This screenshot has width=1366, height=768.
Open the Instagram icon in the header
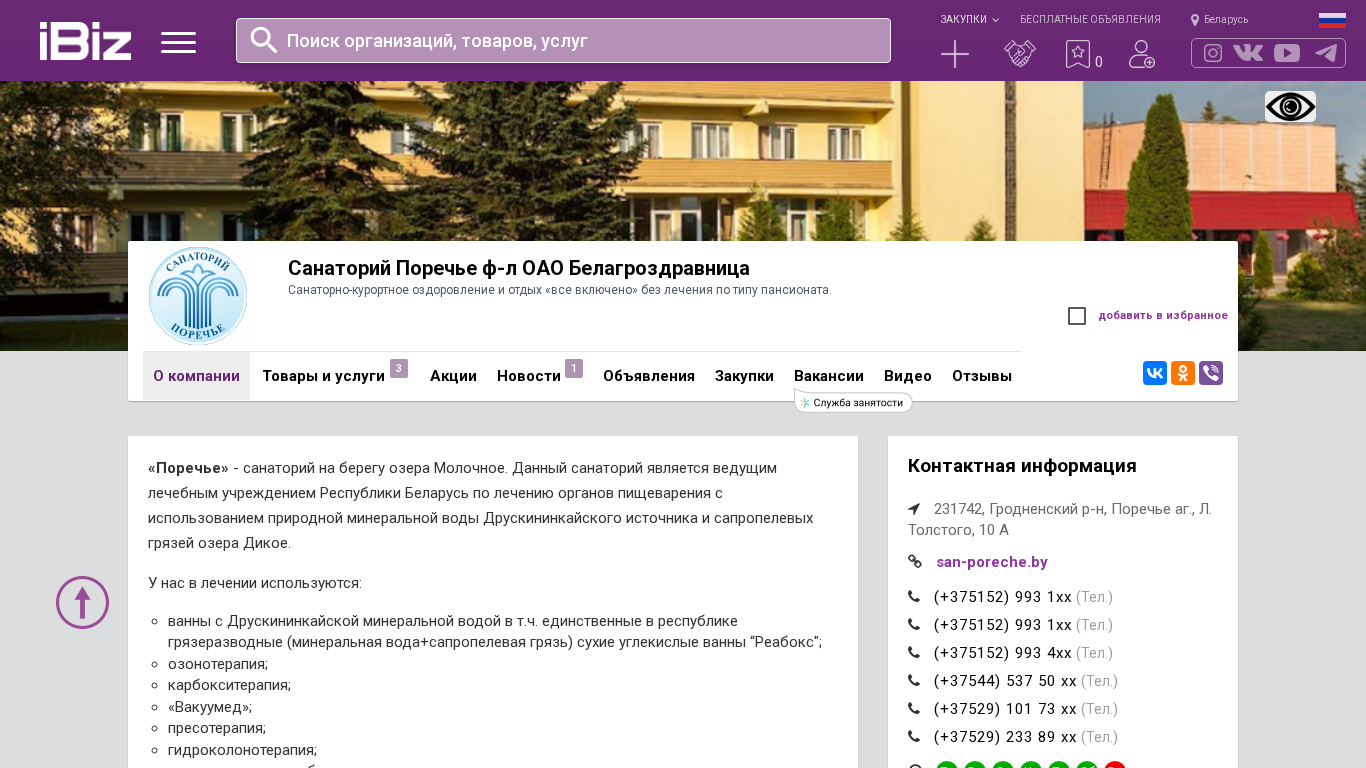click(x=1213, y=53)
